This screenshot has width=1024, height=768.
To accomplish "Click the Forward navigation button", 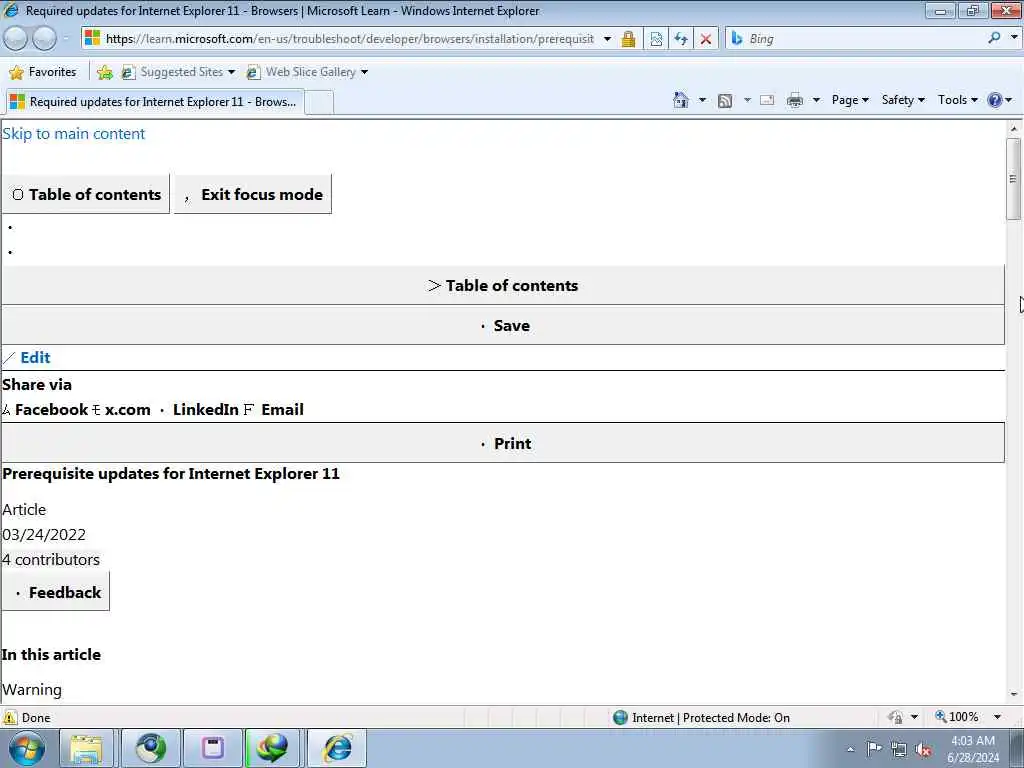I will click(x=44, y=39).
